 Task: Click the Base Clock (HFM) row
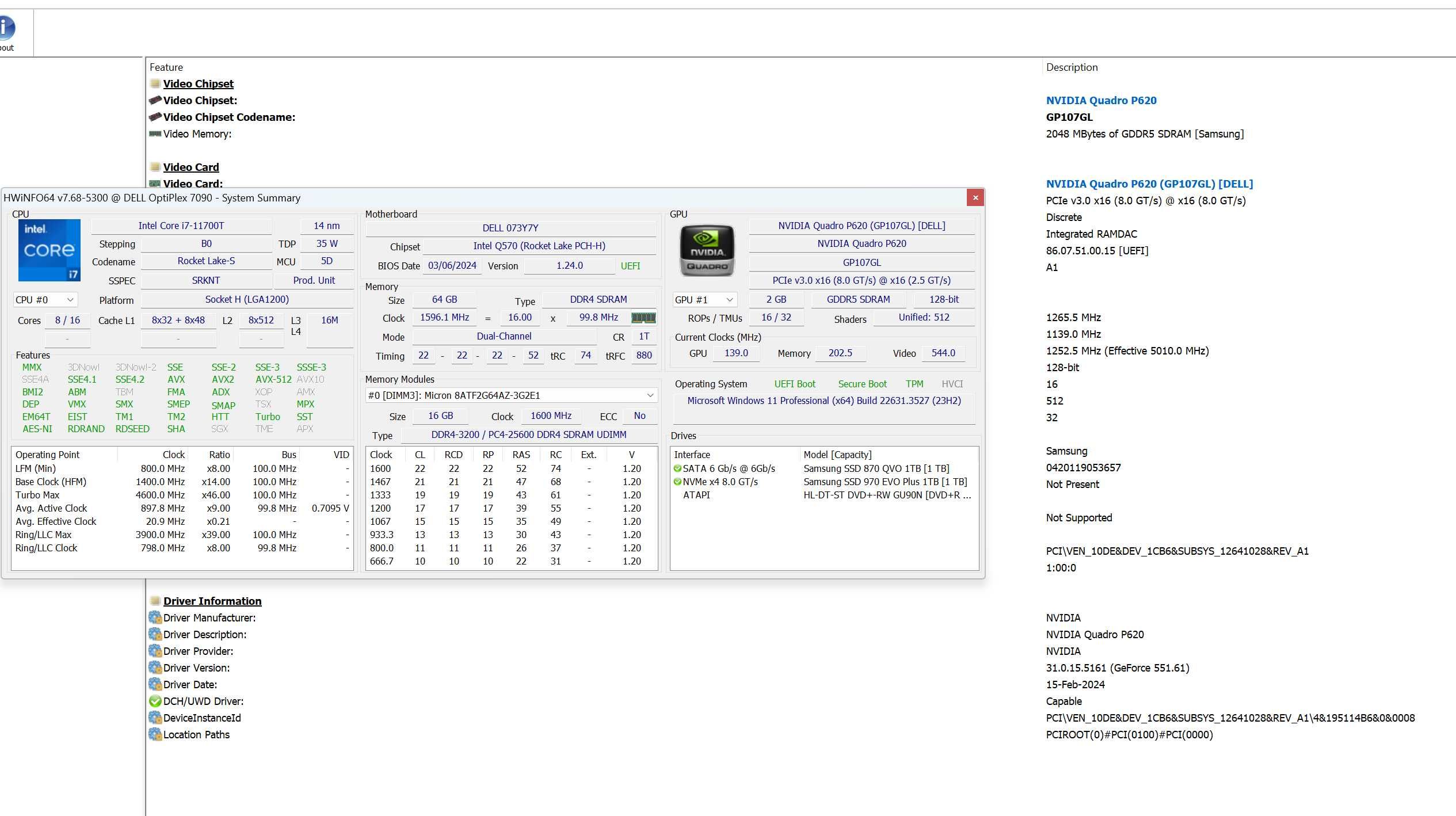point(182,482)
